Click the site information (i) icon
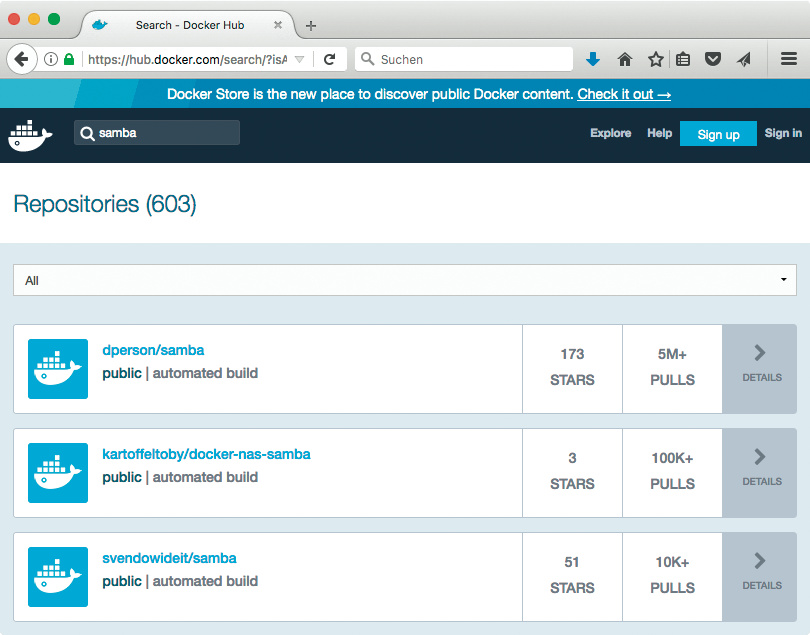 coord(51,59)
